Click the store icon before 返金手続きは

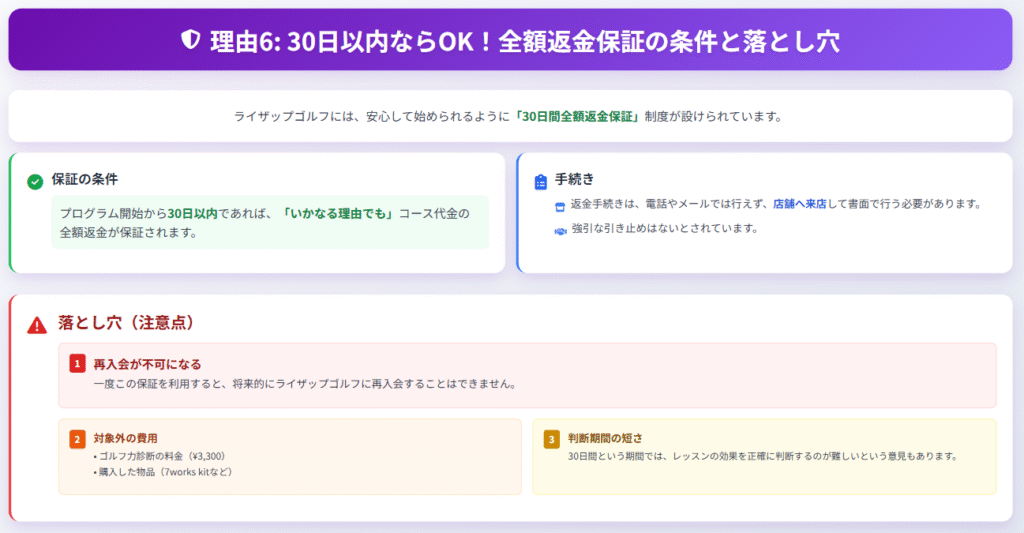point(560,207)
